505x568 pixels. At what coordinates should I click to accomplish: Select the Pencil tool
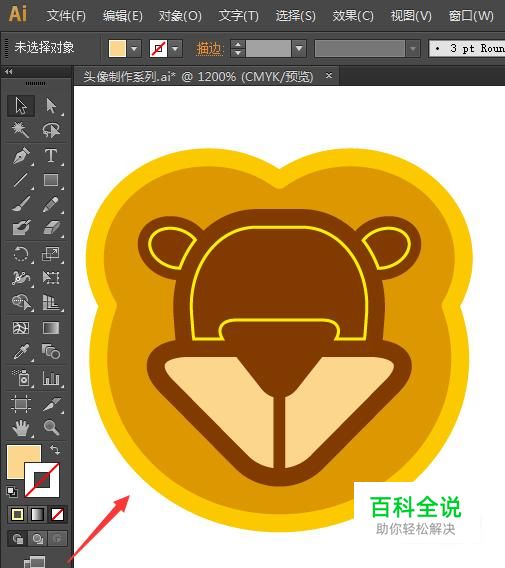click(x=51, y=204)
